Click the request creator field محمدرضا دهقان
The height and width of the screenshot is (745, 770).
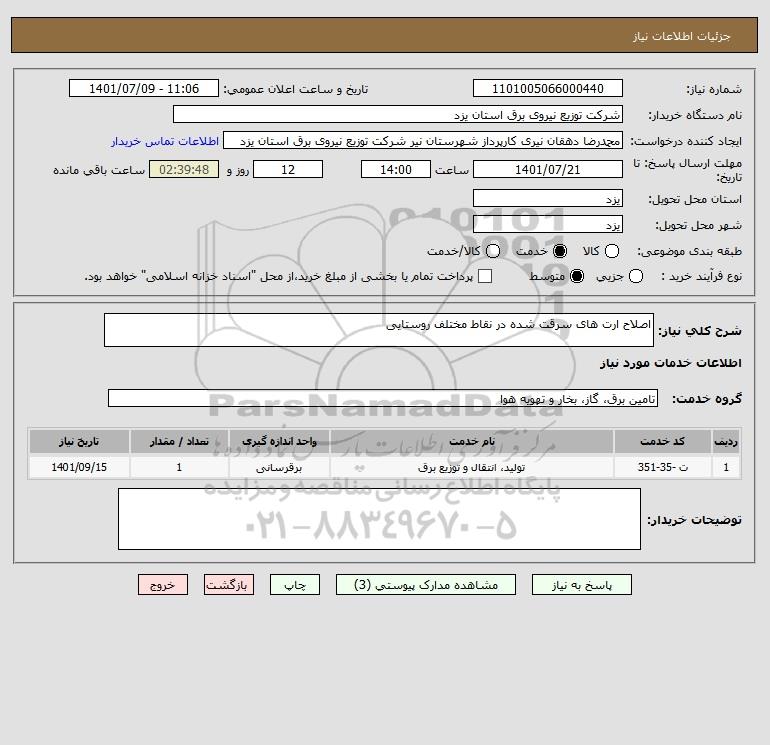point(423,141)
